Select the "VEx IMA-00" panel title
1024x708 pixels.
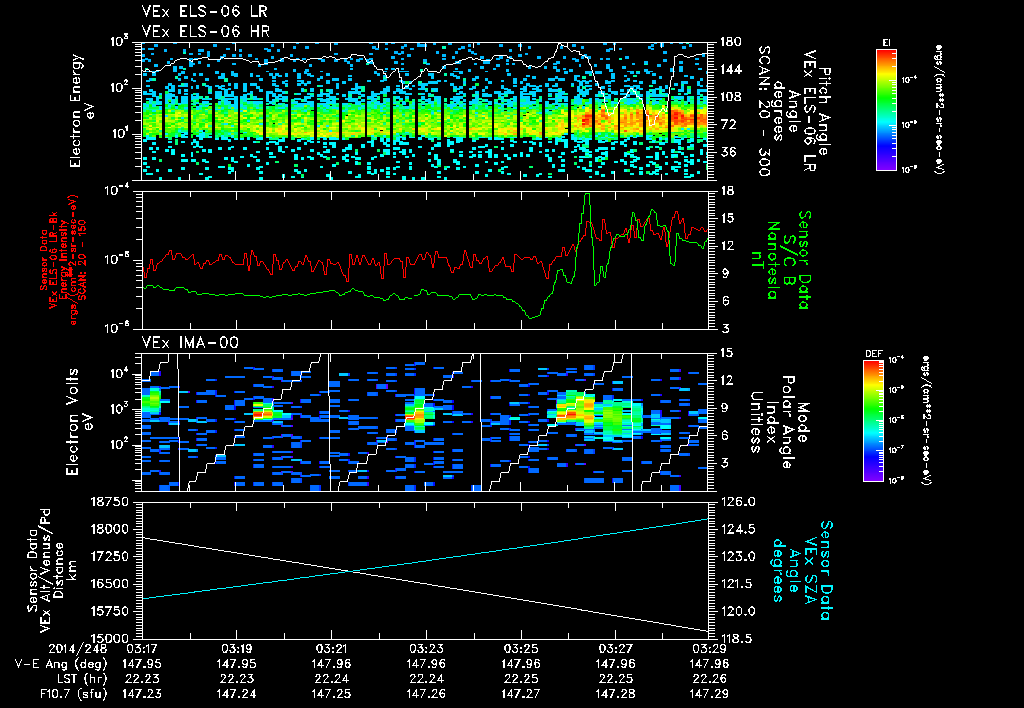[190, 342]
